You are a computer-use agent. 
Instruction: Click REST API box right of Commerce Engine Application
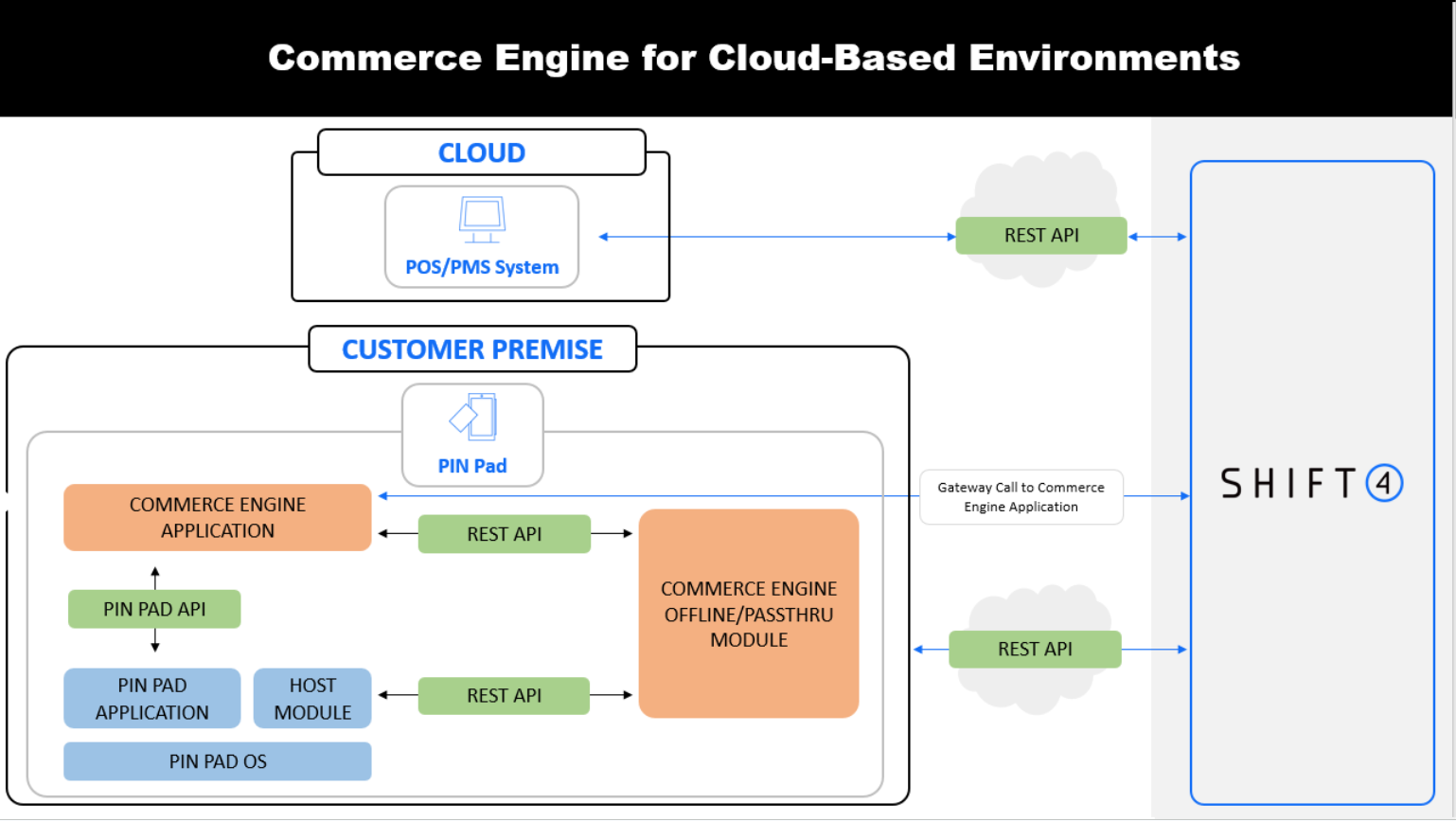[x=504, y=535]
